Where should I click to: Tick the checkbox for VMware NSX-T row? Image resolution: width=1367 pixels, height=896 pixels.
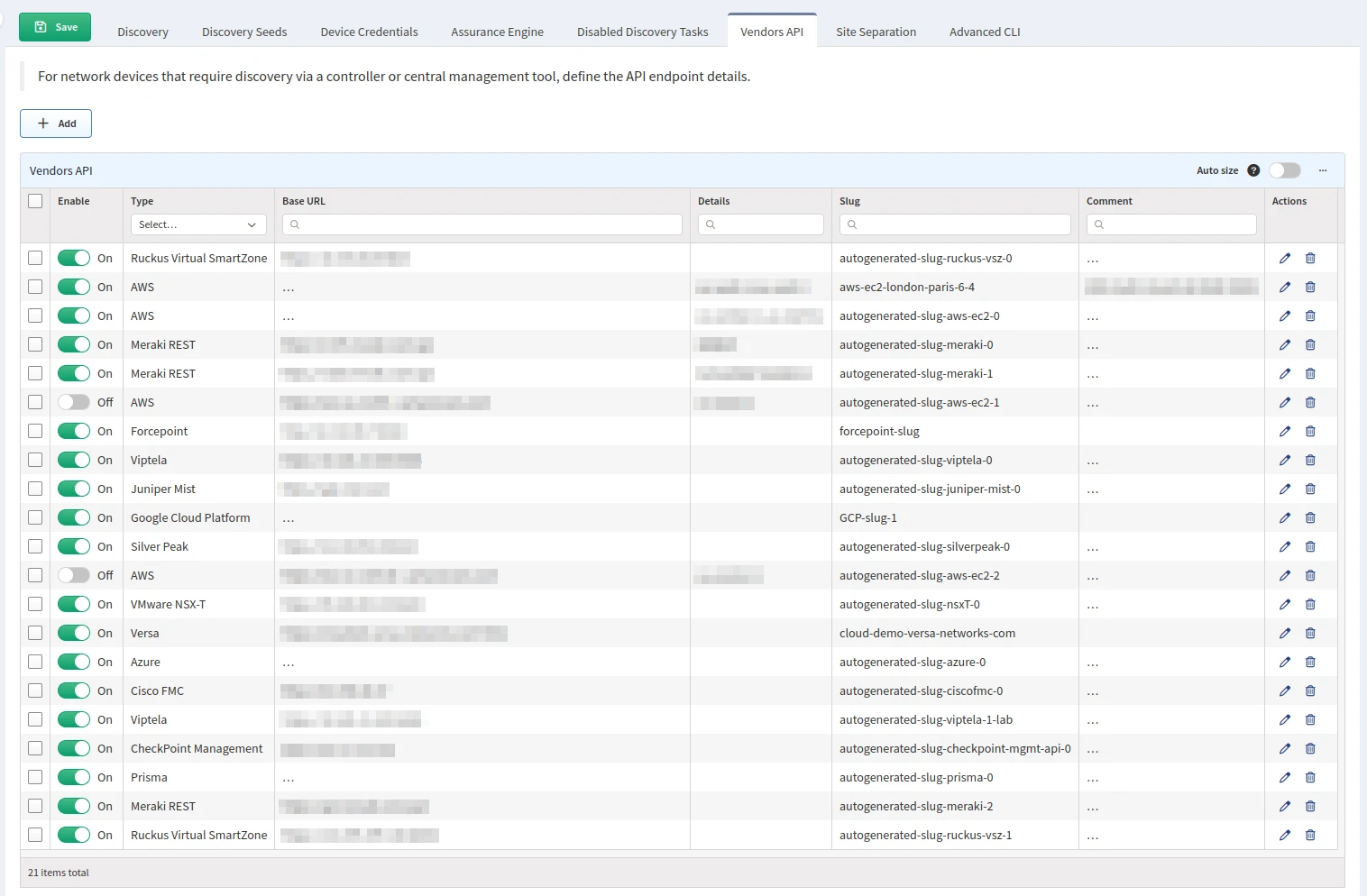click(x=35, y=604)
